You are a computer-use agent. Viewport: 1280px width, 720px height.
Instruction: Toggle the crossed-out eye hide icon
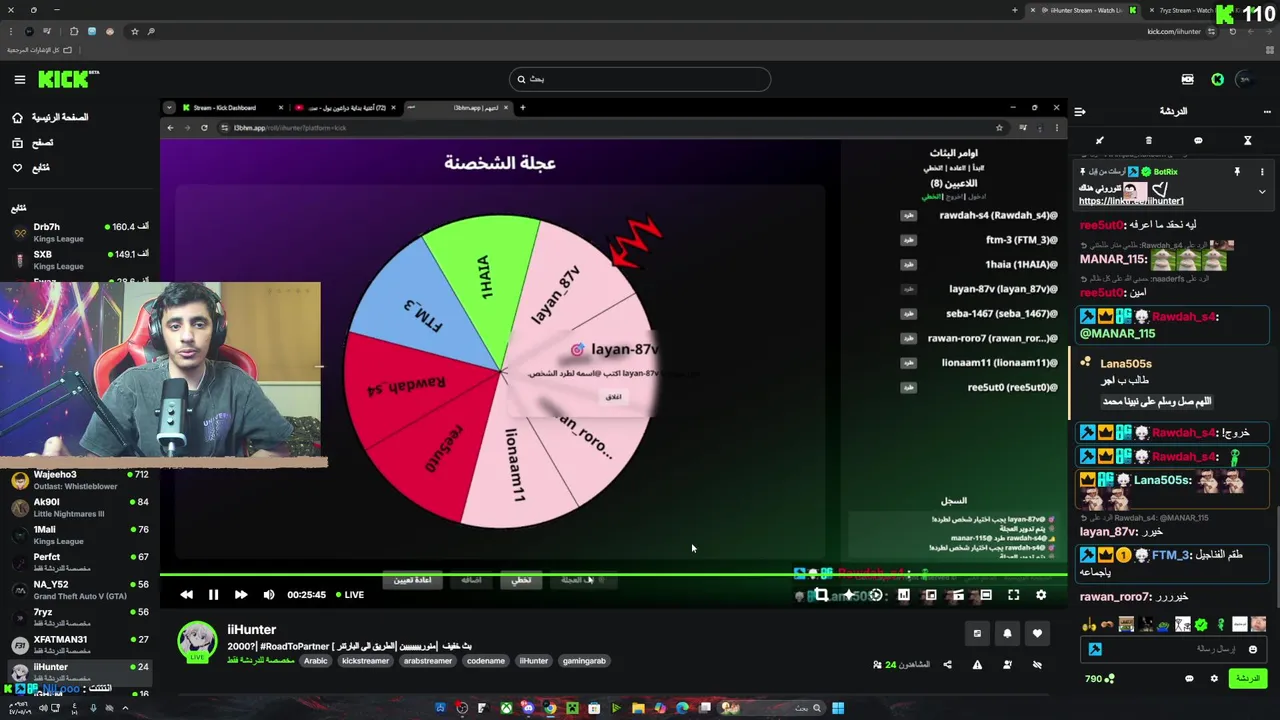coord(1037,665)
